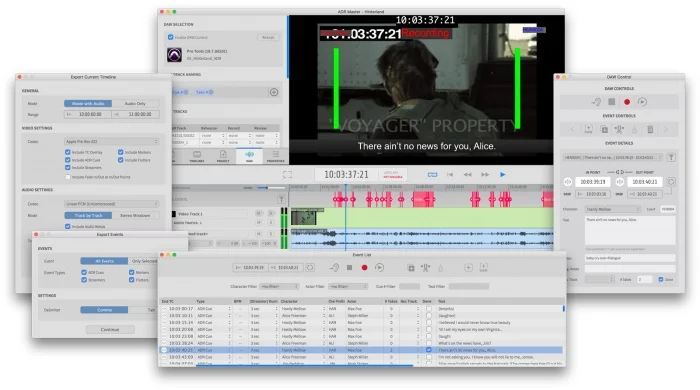Toggle Include Markers checkbox in Export Current Timeline
The height and width of the screenshot is (390, 700).
[121, 152]
